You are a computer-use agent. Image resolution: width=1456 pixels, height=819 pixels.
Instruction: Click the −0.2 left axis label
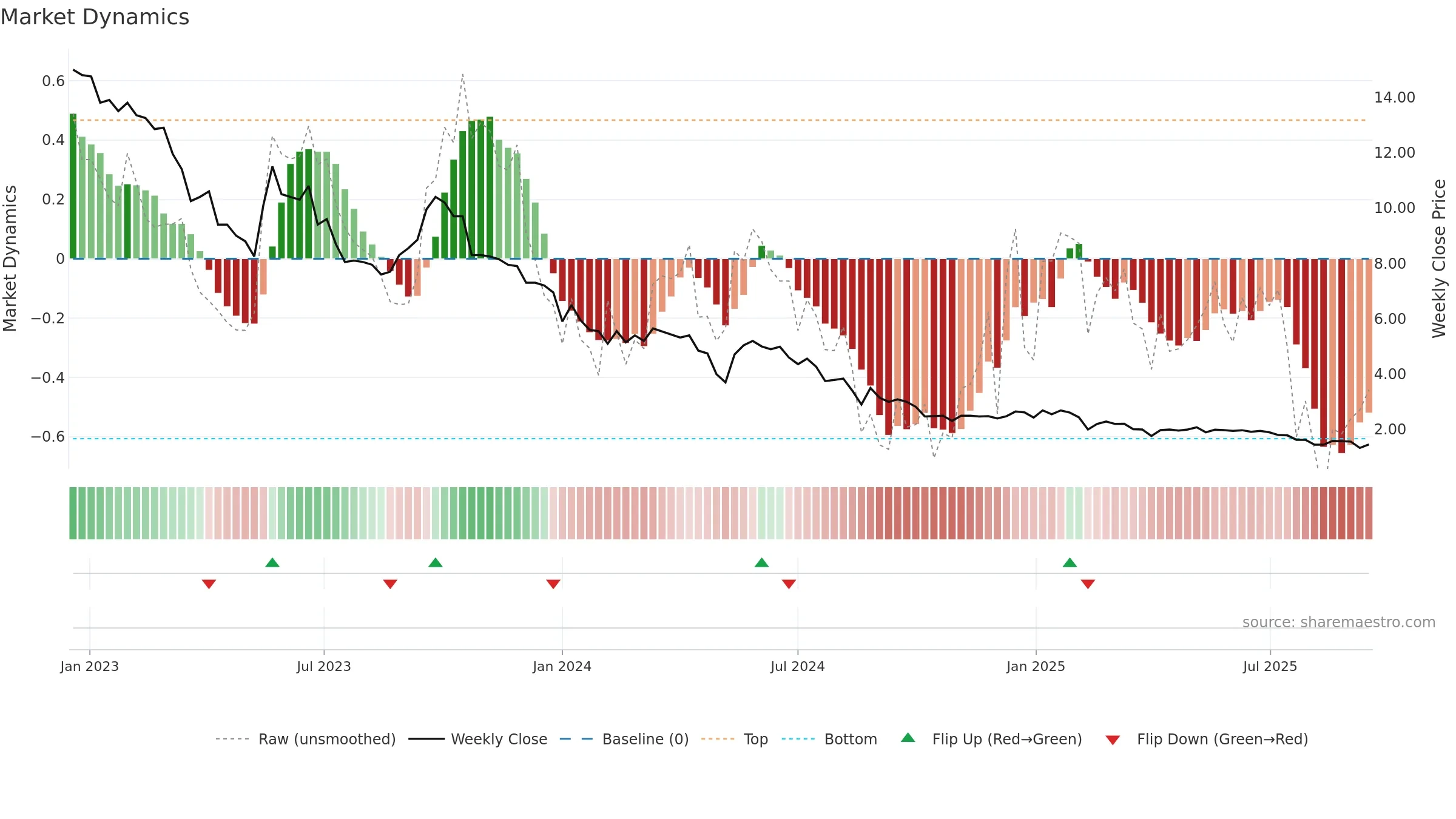[48, 318]
